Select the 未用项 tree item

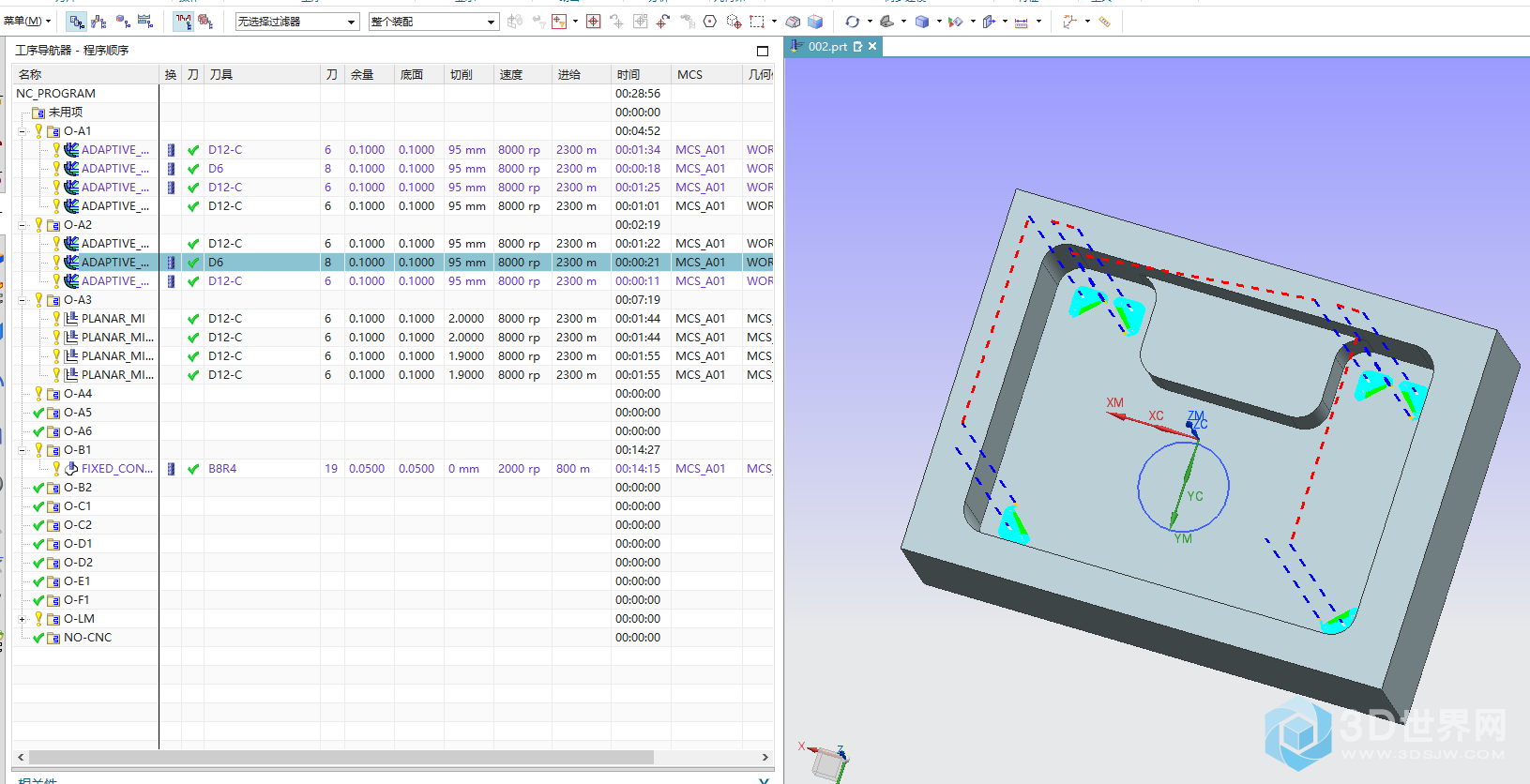(x=65, y=113)
